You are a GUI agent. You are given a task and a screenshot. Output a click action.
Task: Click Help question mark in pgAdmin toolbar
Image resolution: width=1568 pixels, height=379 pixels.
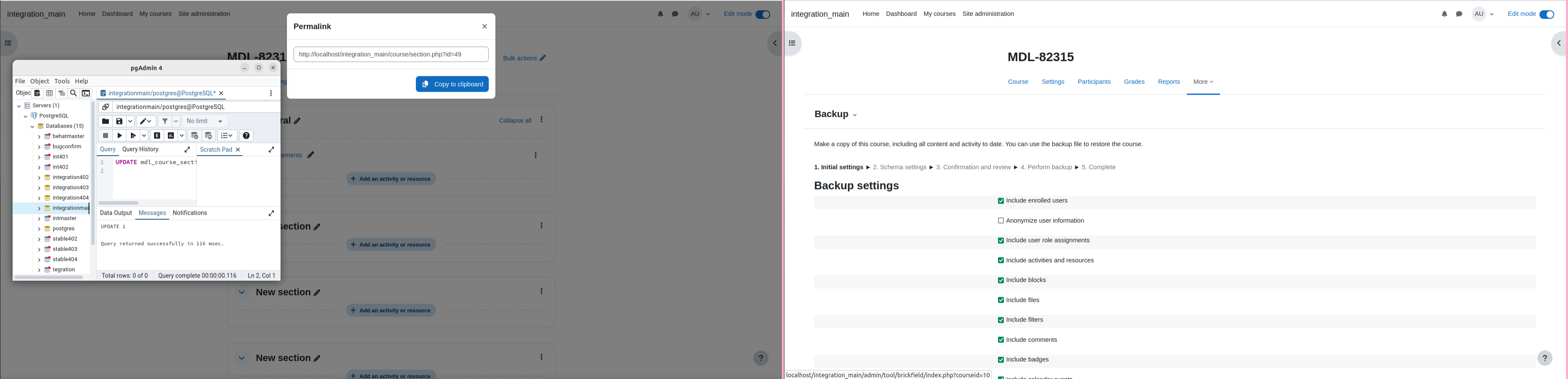tap(247, 135)
